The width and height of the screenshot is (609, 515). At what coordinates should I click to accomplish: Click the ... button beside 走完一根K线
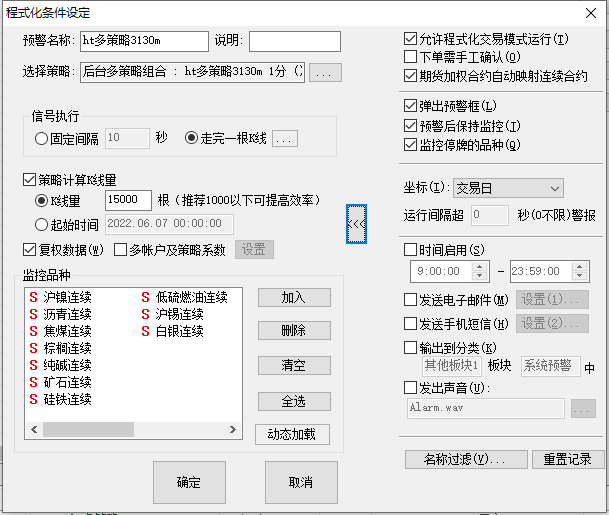pyautogui.click(x=285, y=138)
